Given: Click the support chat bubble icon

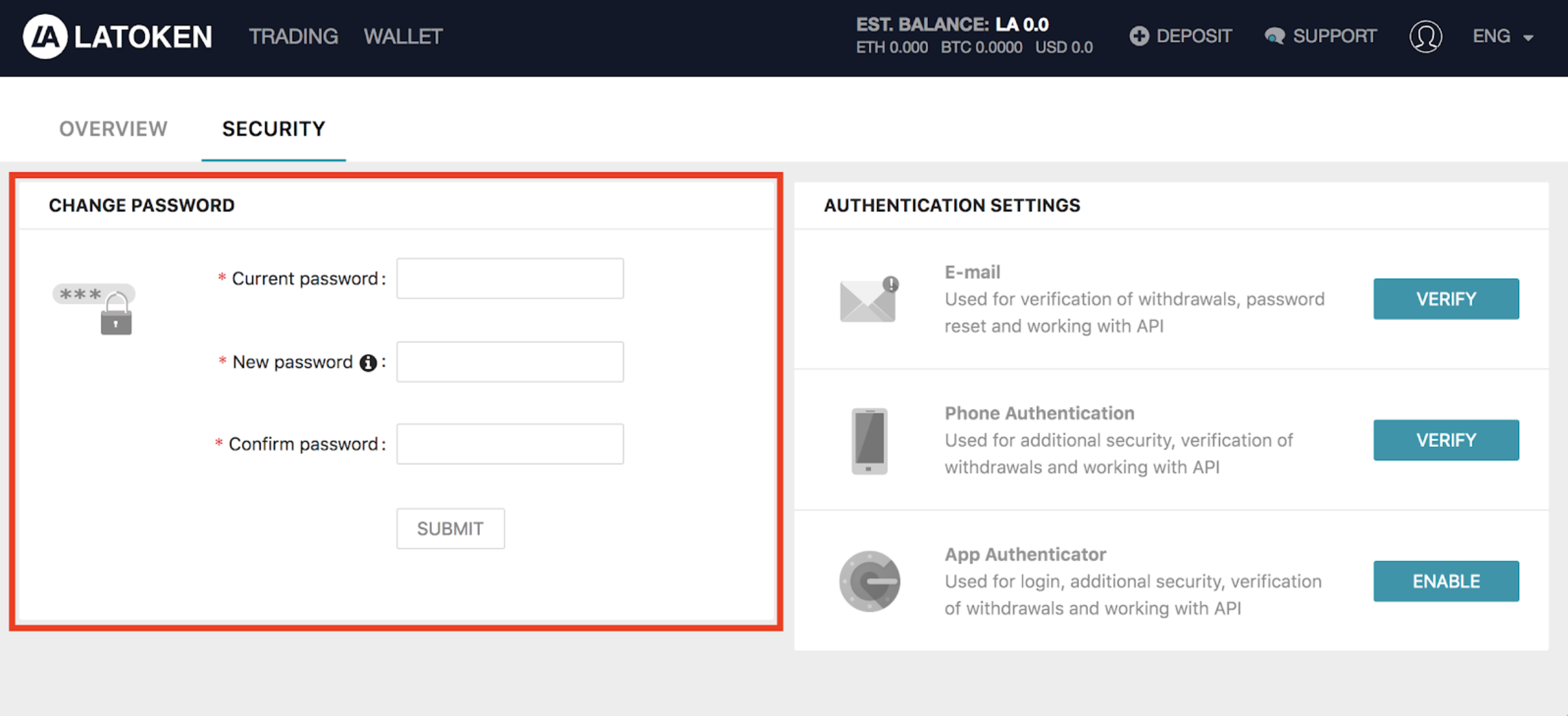Looking at the screenshot, I should (1274, 37).
